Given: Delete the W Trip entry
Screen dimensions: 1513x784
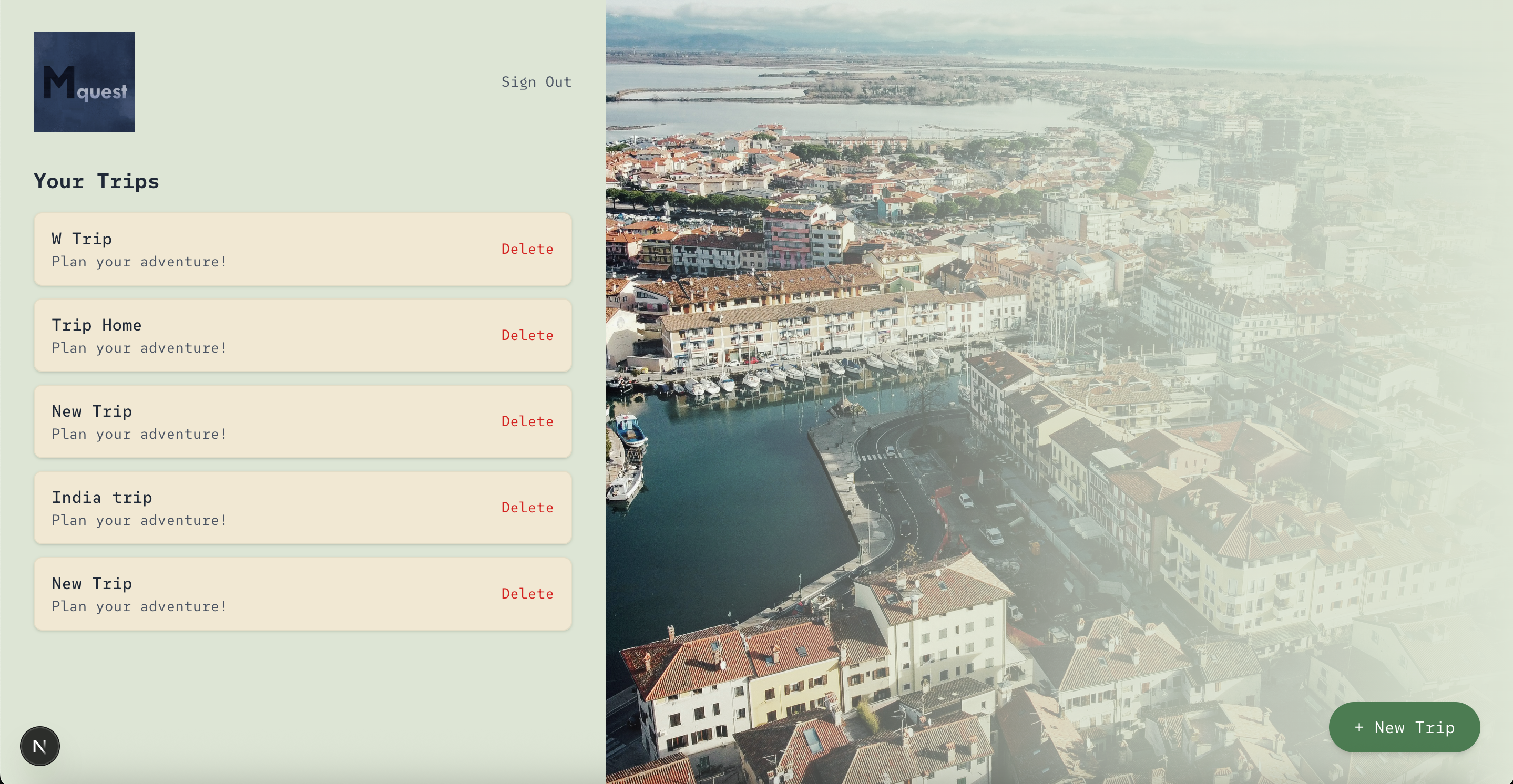Looking at the screenshot, I should [x=527, y=249].
